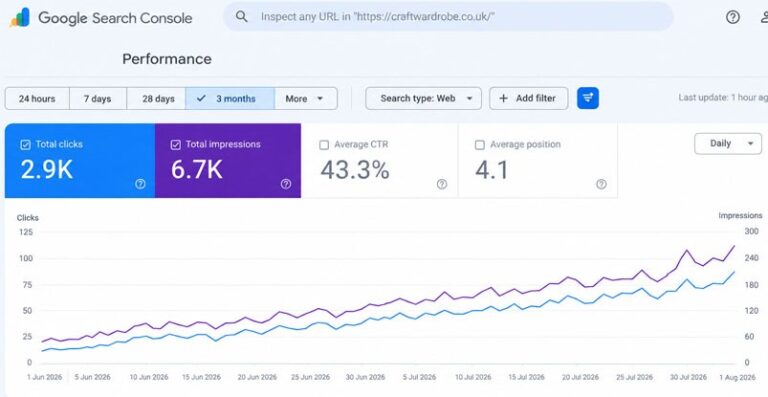Screen dimensions: 768x397
Task: Click the 300 impressions axis value
Action: coord(751,232)
